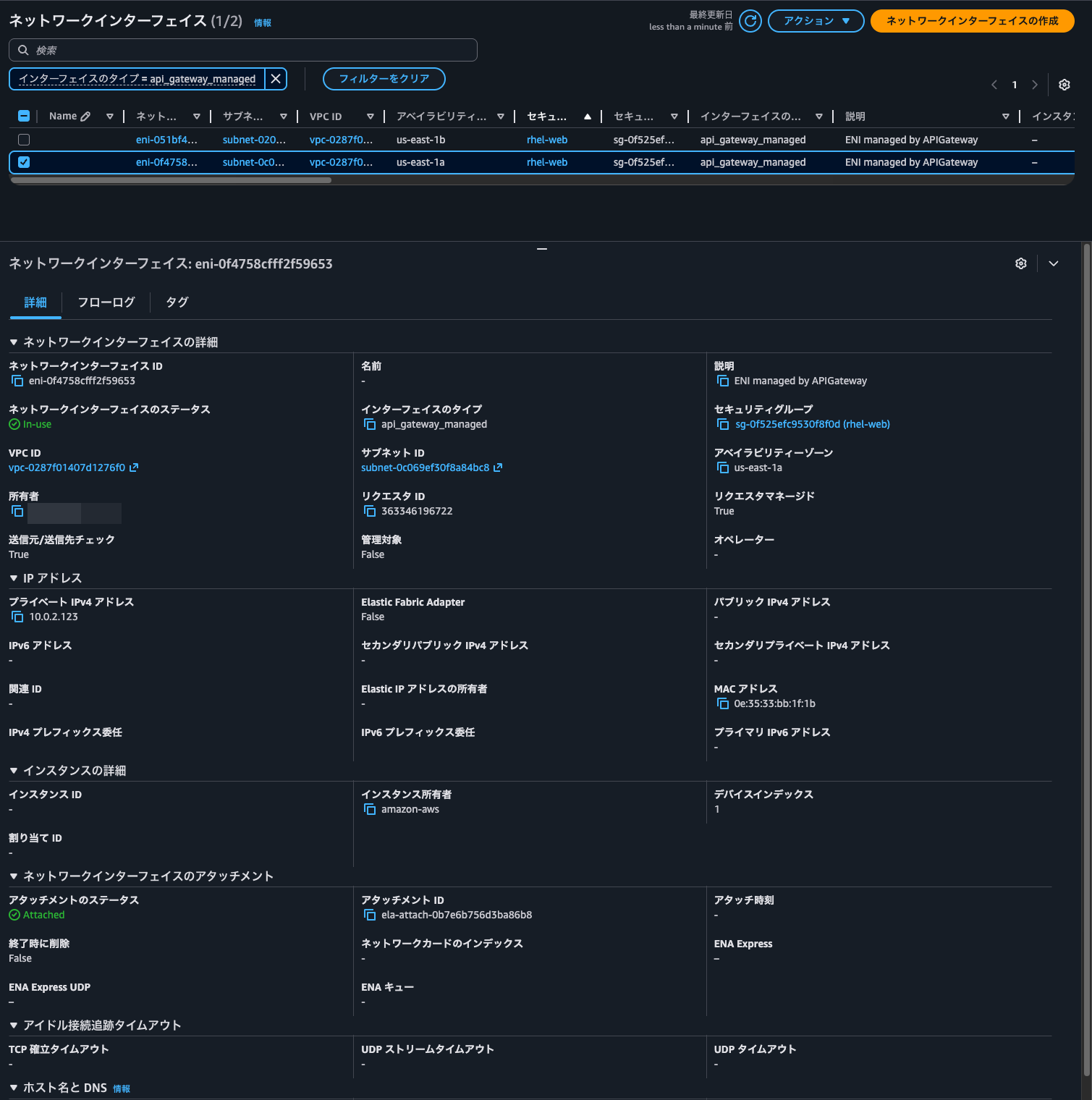The image size is (1092, 1100).
Task: Open table preferences gear icon near pagination
Action: pyautogui.click(x=1064, y=85)
